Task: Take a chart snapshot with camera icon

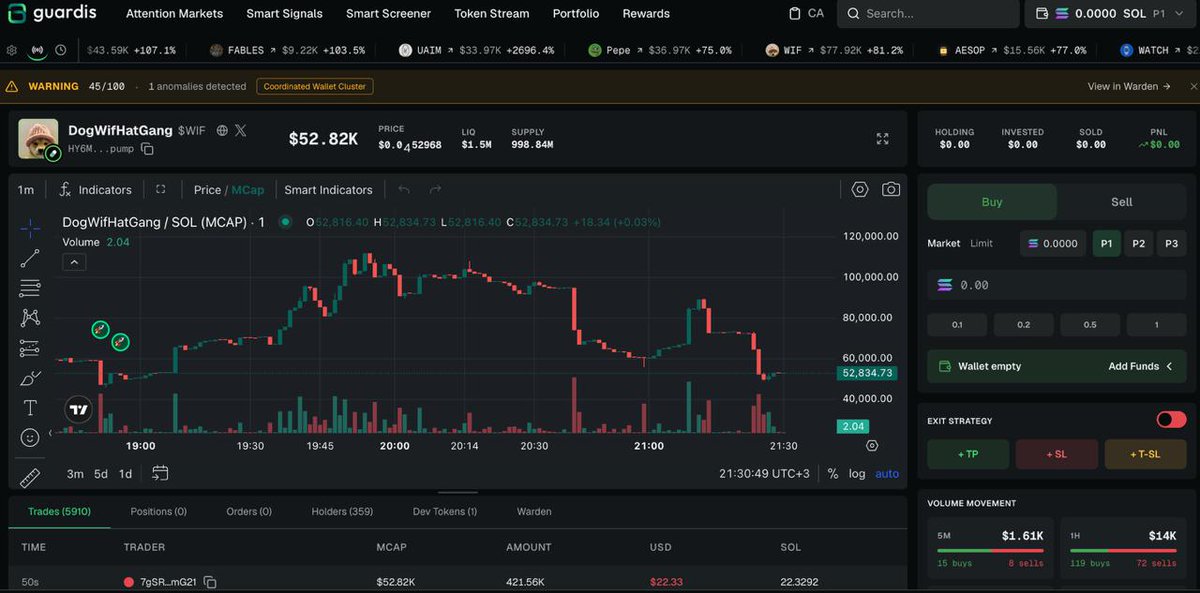Action: point(891,189)
